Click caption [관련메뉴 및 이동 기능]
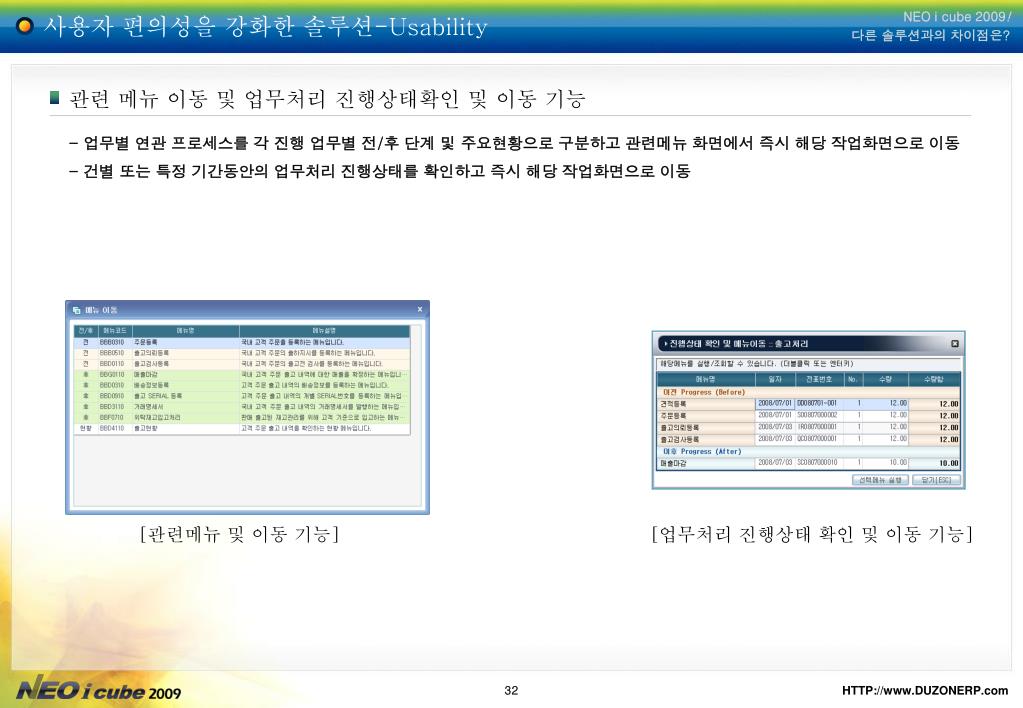1023x708 pixels. tap(239, 534)
